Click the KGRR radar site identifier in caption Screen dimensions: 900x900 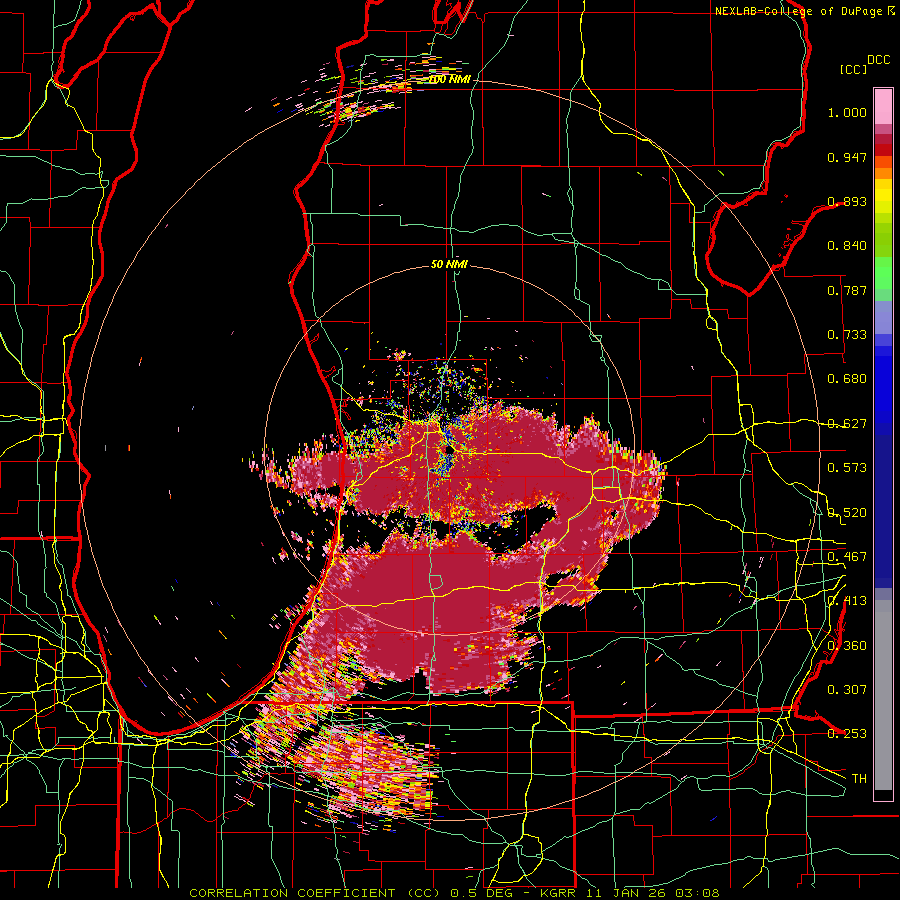point(558,893)
